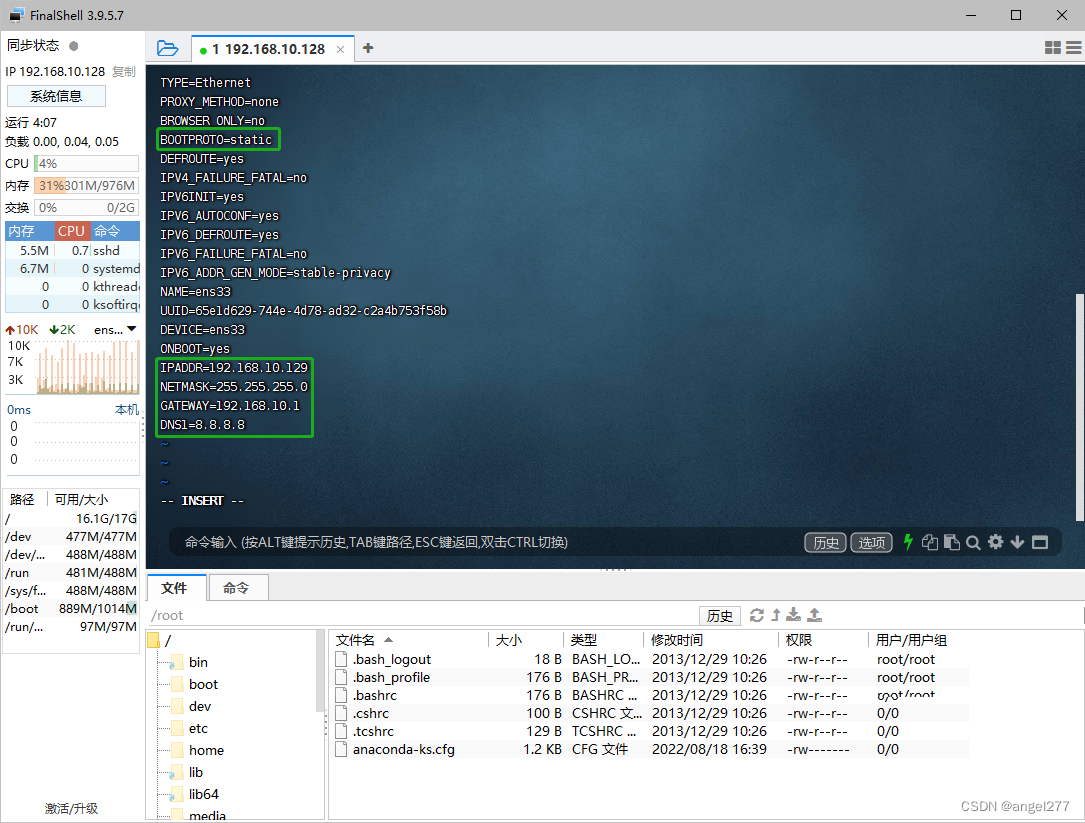This screenshot has height=823, width=1085.
Task: Select the anaconda-ks.cfg file
Action: (x=403, y=750)
